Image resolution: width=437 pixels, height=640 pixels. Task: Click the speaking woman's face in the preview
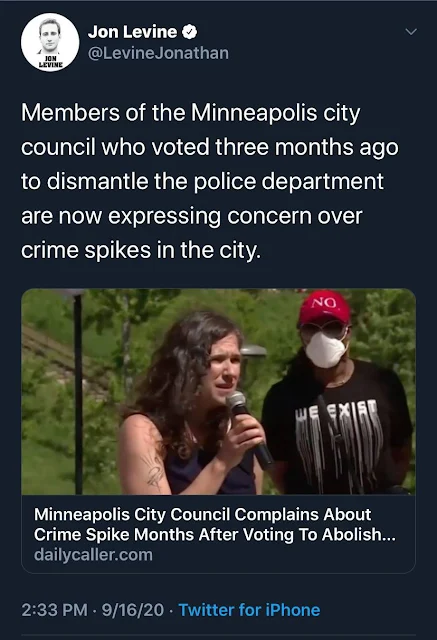coord(224,369)
